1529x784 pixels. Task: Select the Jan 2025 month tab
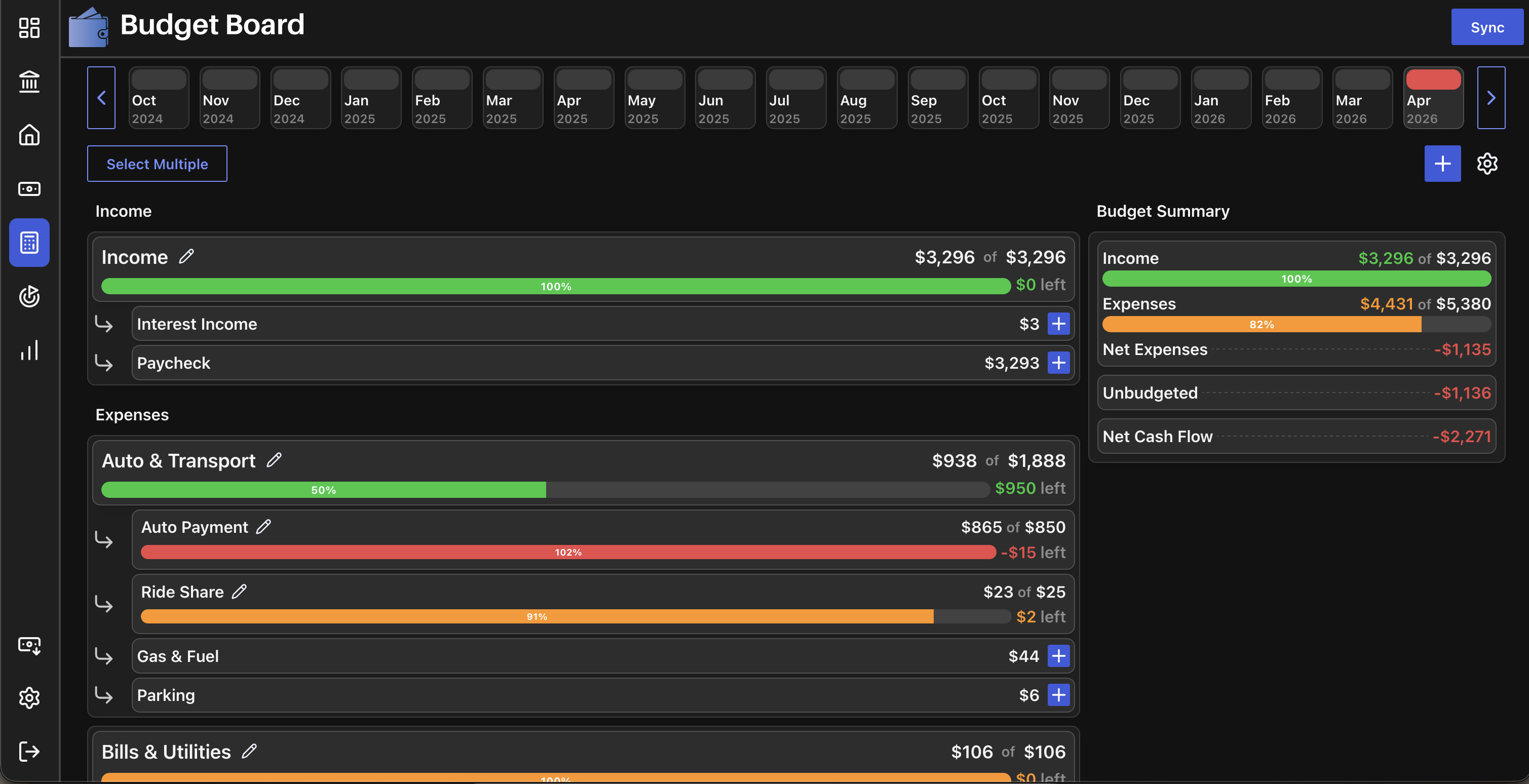pos(371,97)
